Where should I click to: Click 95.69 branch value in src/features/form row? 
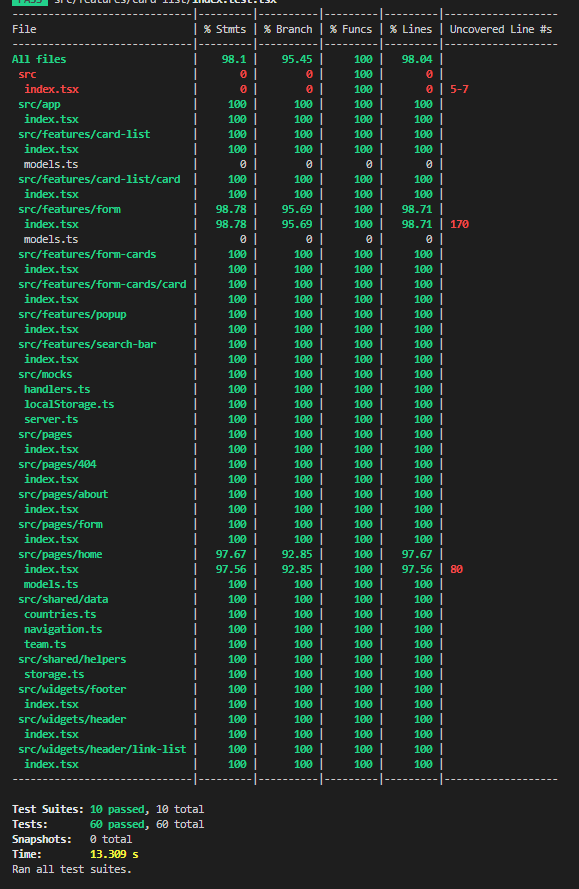coord(297,209)
